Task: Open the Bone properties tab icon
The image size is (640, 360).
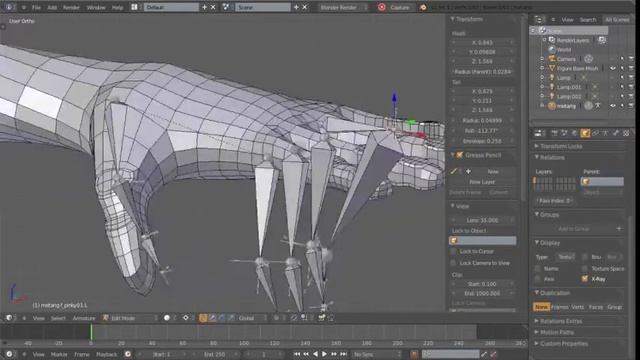Action: pos(616,133)
